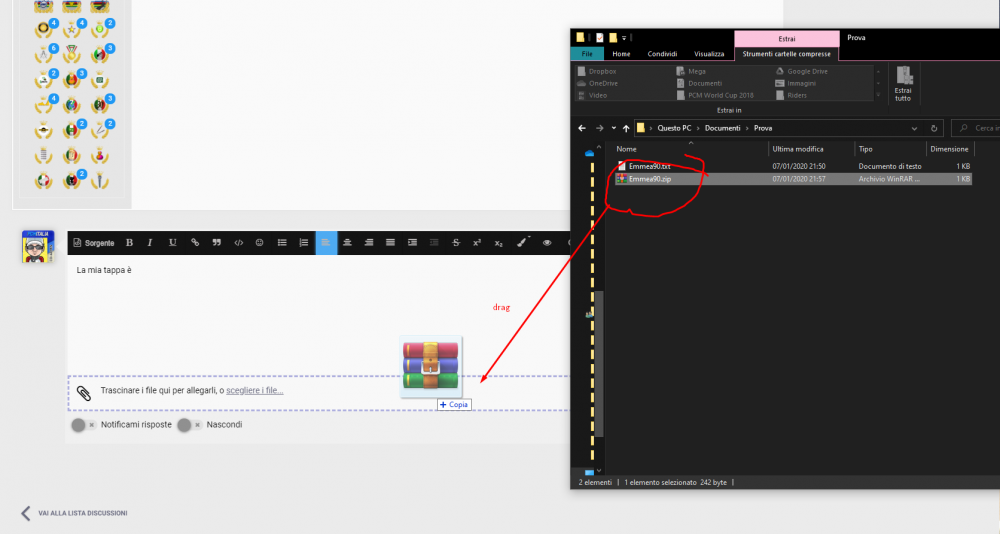The width and height of the screenshot is (1000, 534).
Task: Click Explorer back arrow
Action: tap(582, 128)
